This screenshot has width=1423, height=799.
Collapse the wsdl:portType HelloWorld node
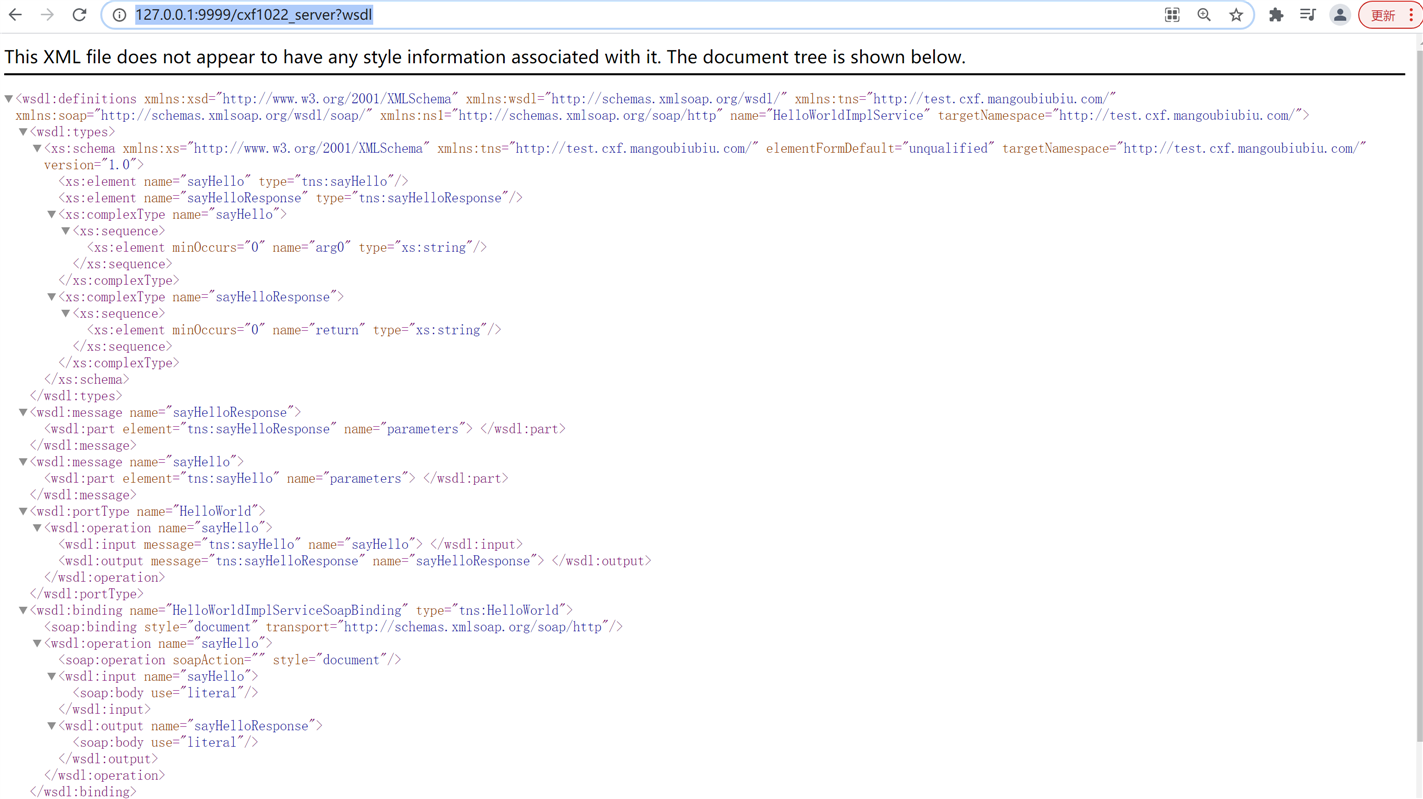[23, 511]
